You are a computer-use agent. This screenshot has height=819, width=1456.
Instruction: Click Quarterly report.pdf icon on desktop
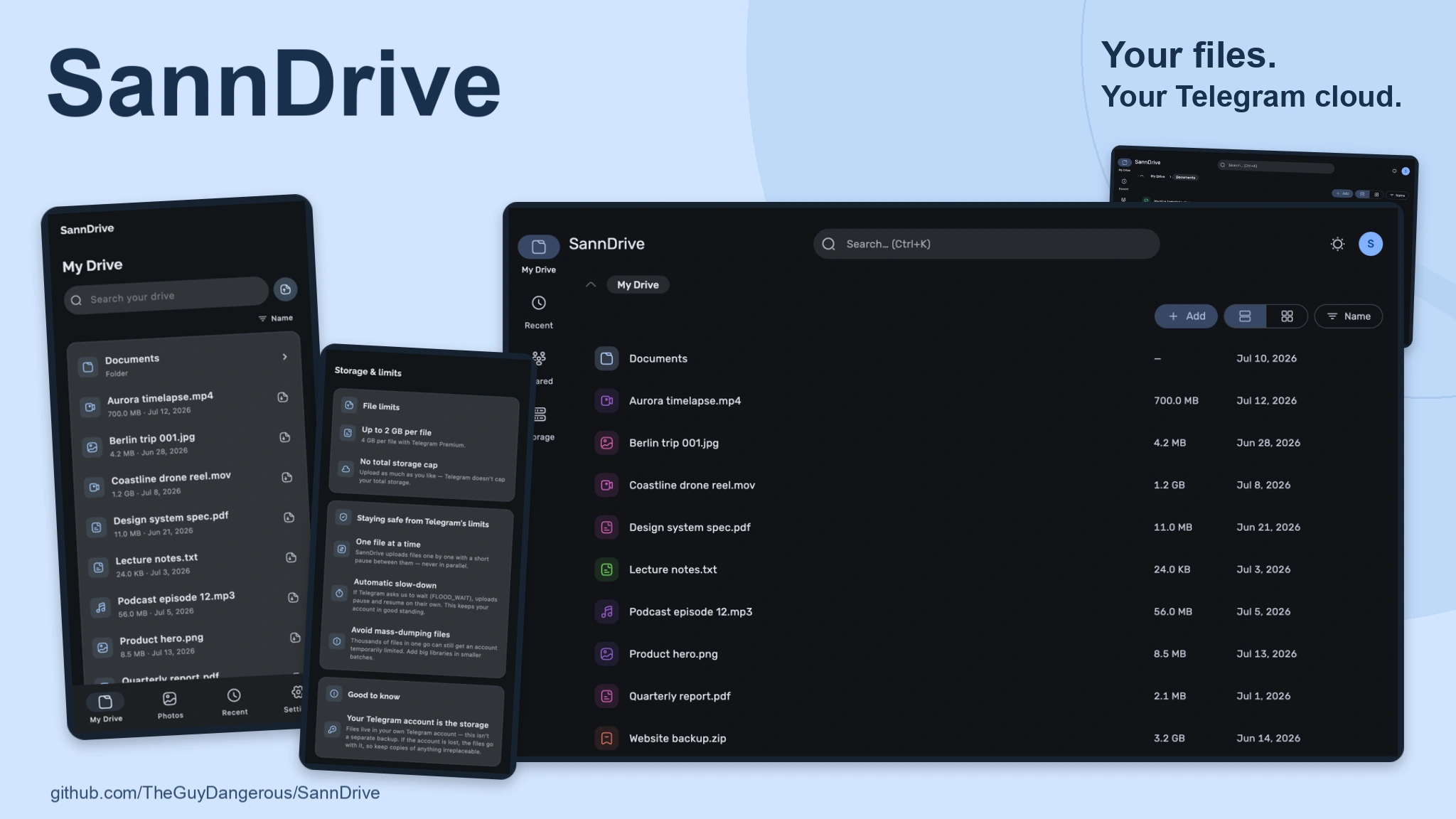(x=606, y=696)
